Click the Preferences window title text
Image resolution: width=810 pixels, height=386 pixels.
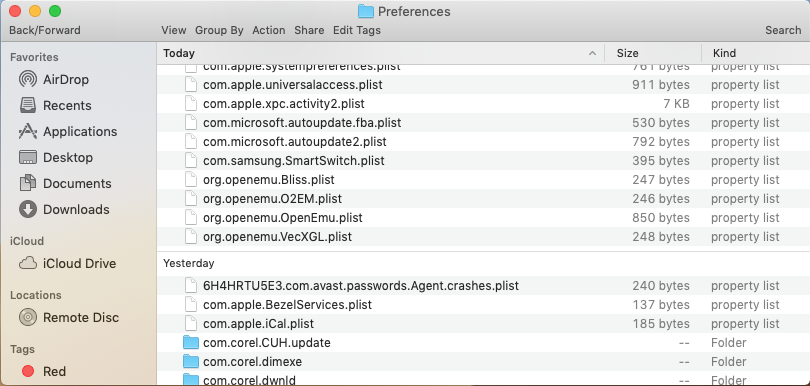[414, 11]
